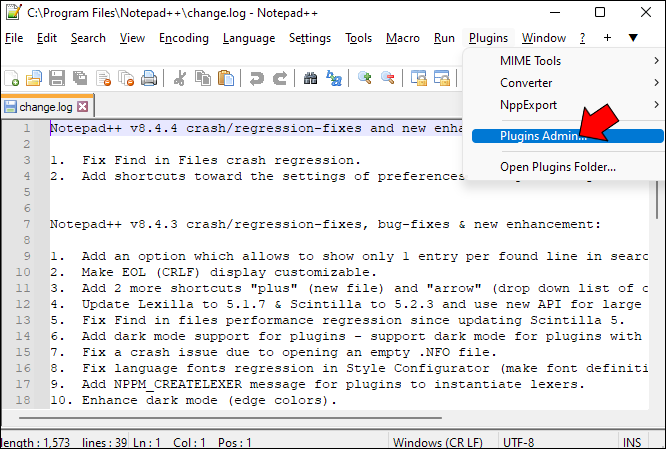Minimize the Notepad++ window
Screen dimensions: 666x449
pos(554,12)
